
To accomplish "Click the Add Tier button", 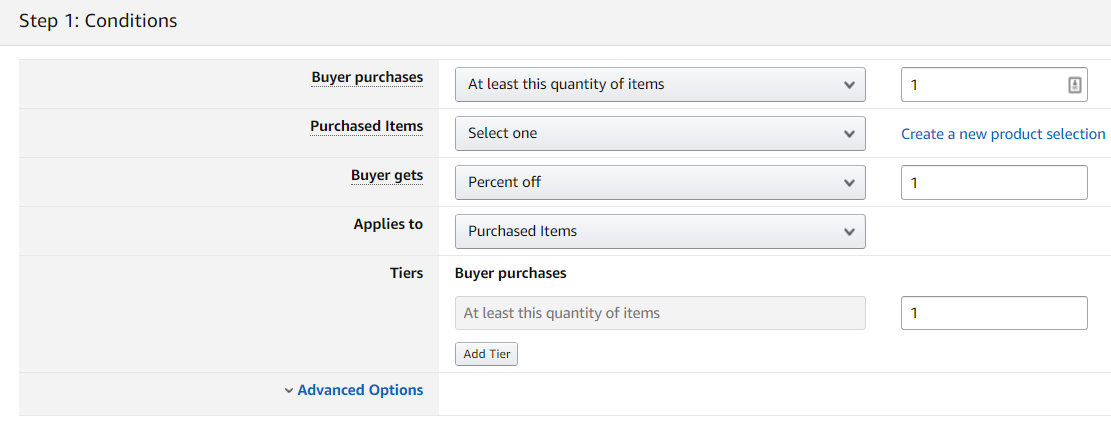I will coord(486,354).
